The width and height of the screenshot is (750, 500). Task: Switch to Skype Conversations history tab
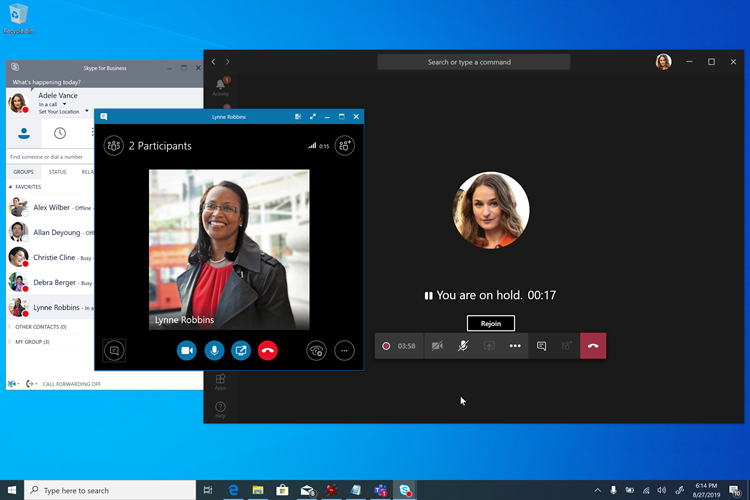tap(60, 133)
